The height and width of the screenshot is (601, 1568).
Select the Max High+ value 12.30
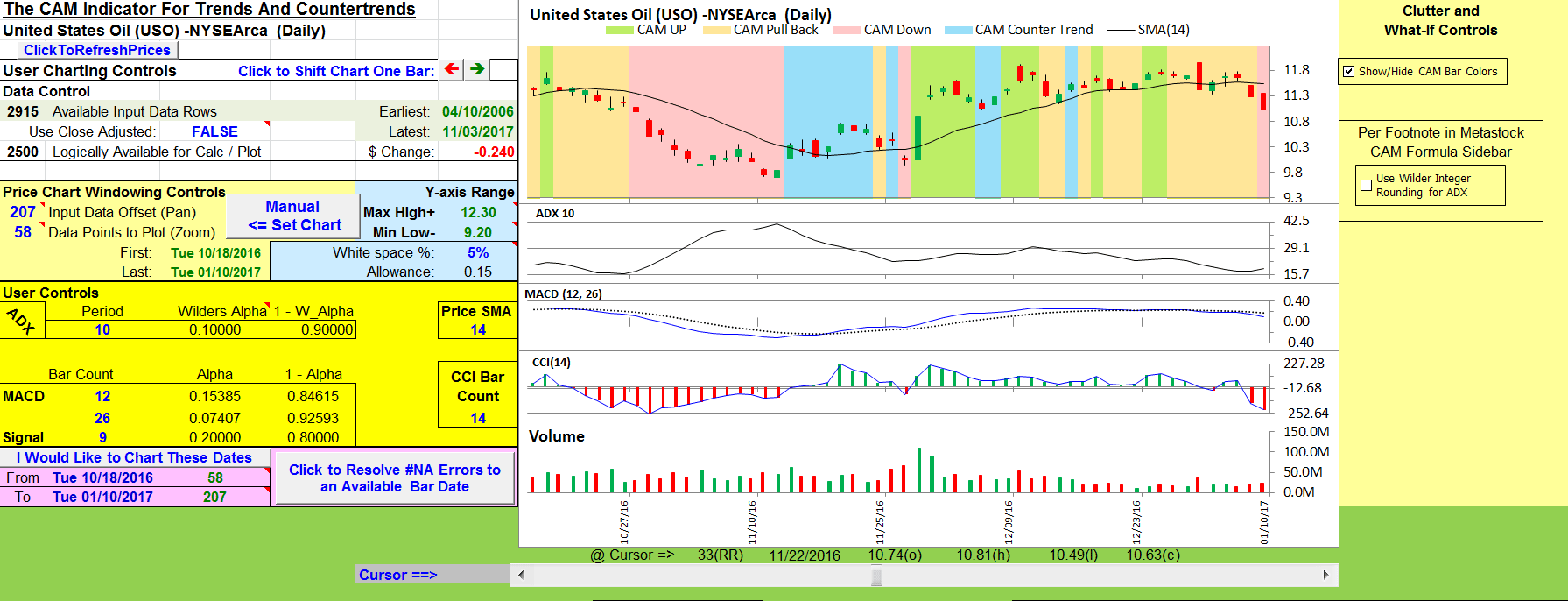click(478, 212)
